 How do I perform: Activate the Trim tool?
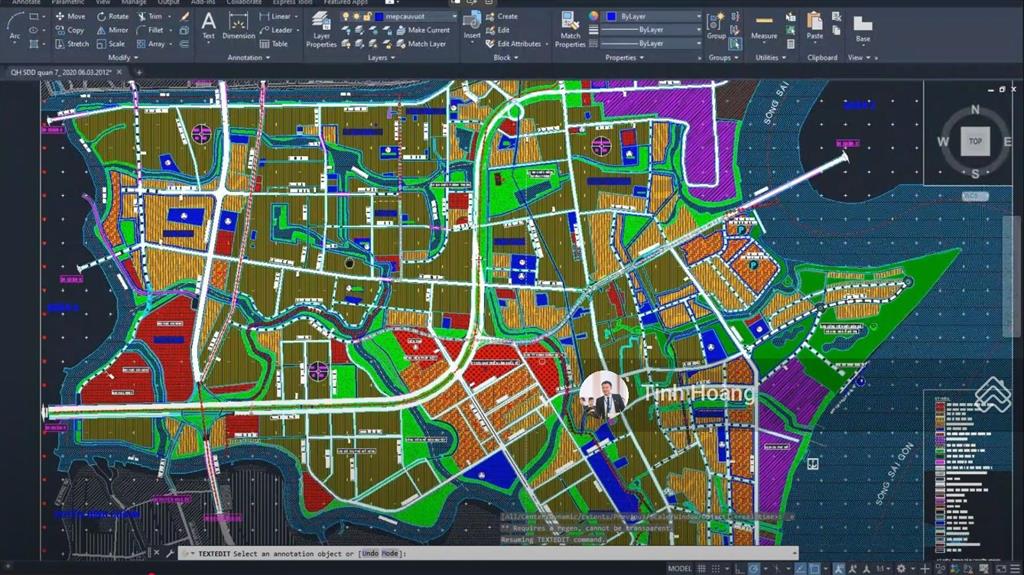point(150,16)
